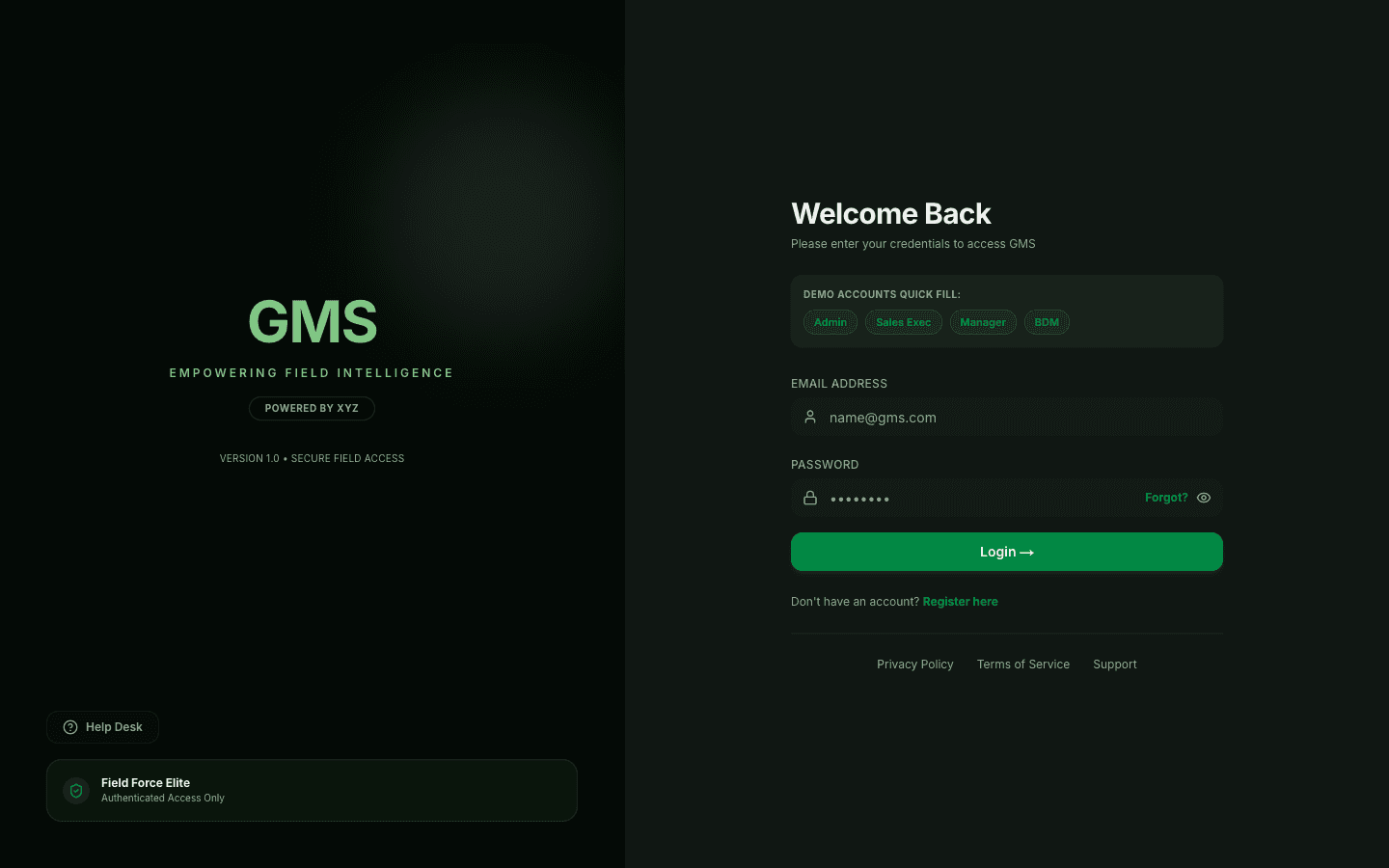This screenshot has height=868, width=1389.
Task: Open the Support link
Action: point(1115,665)
